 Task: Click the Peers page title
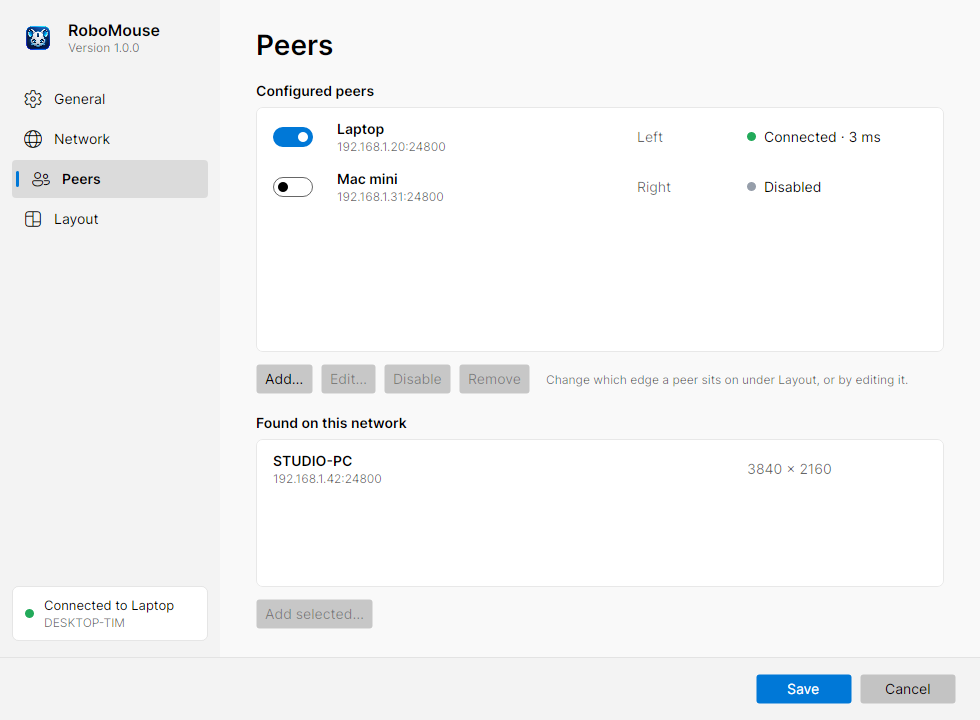pos(294,45)
